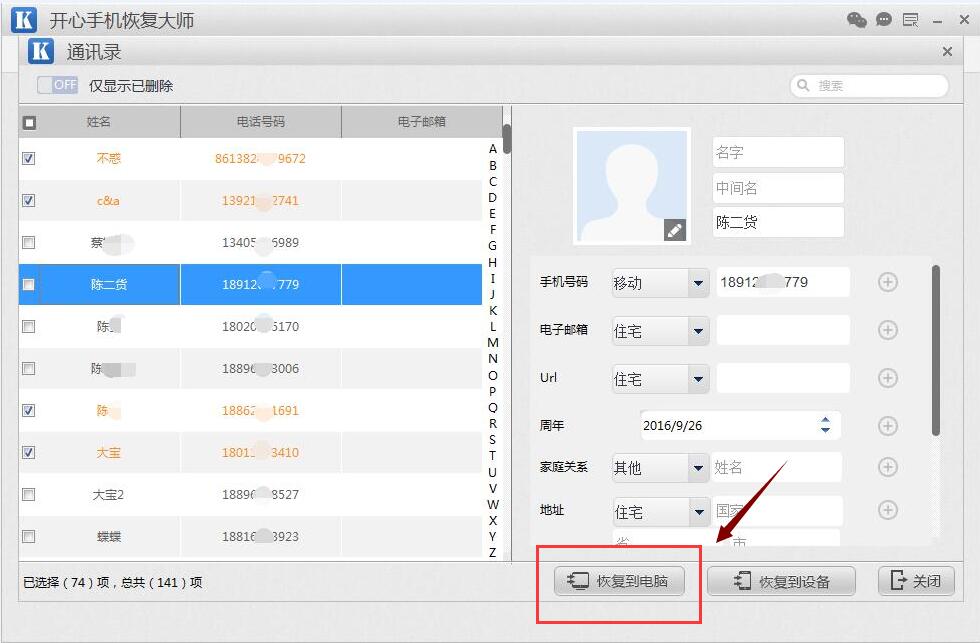Open the Url 住宅 type dropdown
The height and width of the screenshot is (643, 980).
(x=661, y=379)
